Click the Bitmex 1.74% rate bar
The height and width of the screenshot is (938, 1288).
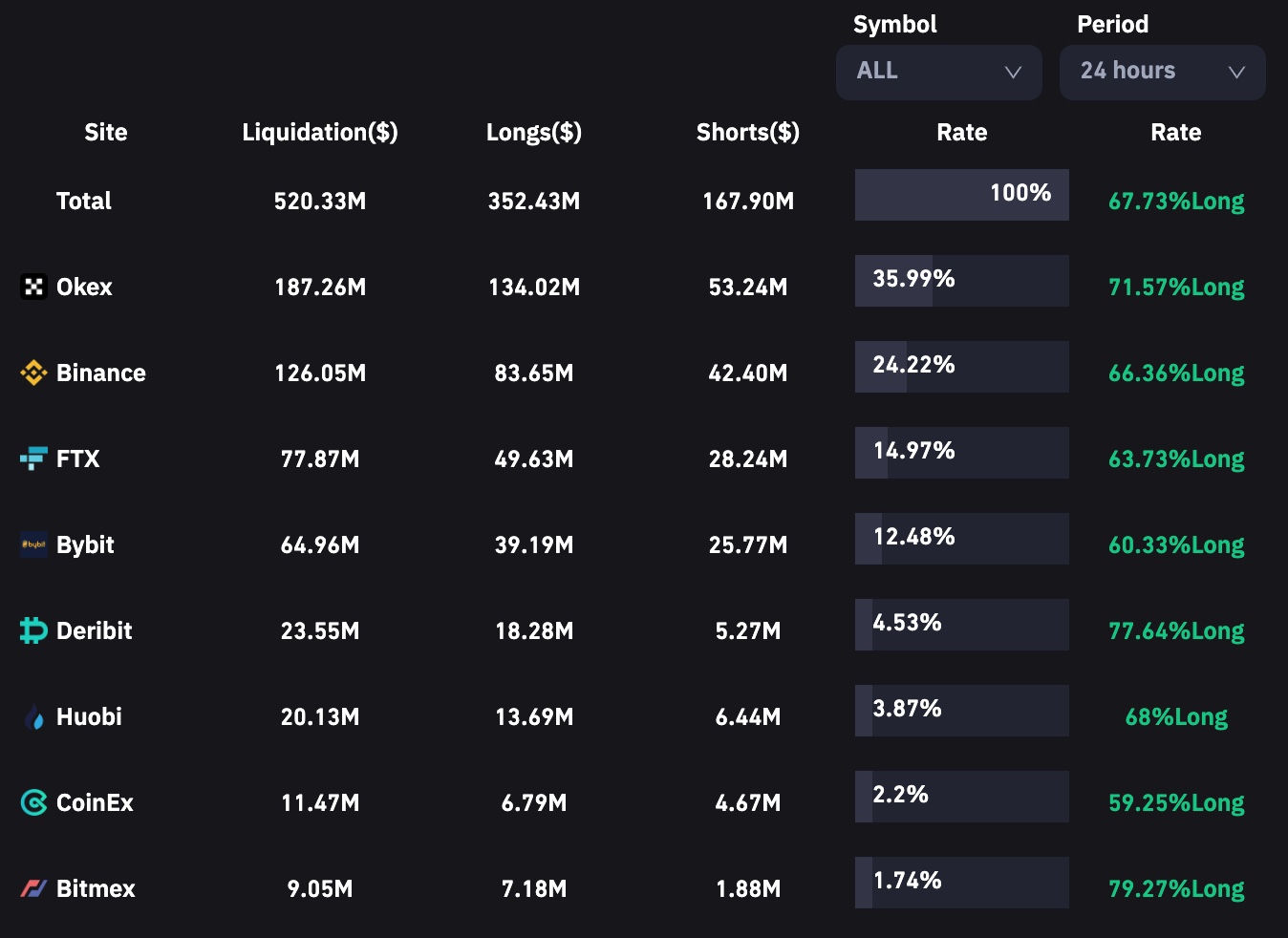click(x=962, y=883)
